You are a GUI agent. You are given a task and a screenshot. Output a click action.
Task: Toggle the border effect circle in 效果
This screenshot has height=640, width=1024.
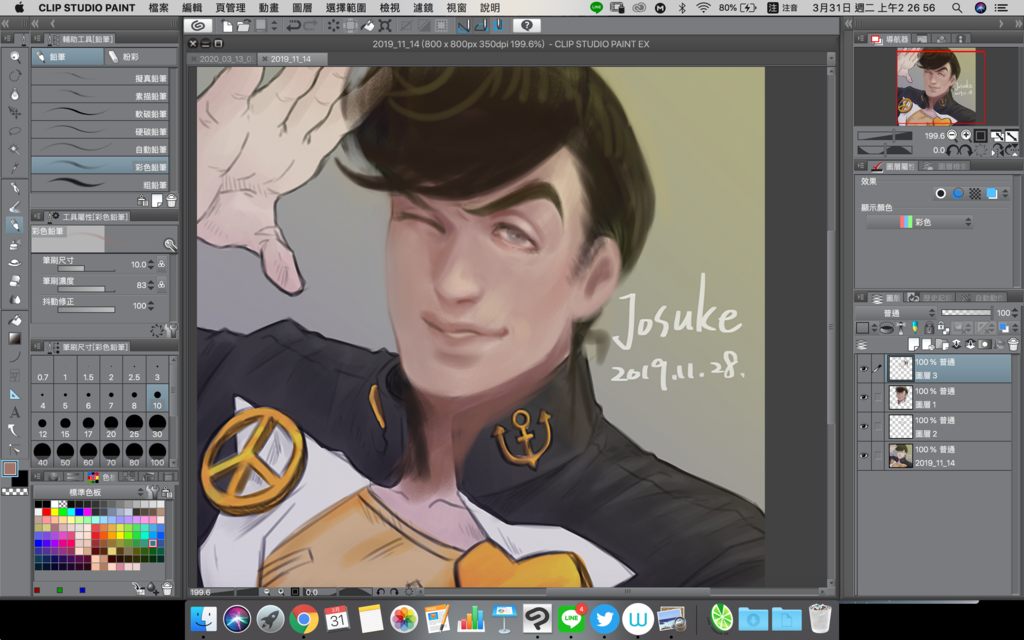pyautogui.click(x=940, y=193)
